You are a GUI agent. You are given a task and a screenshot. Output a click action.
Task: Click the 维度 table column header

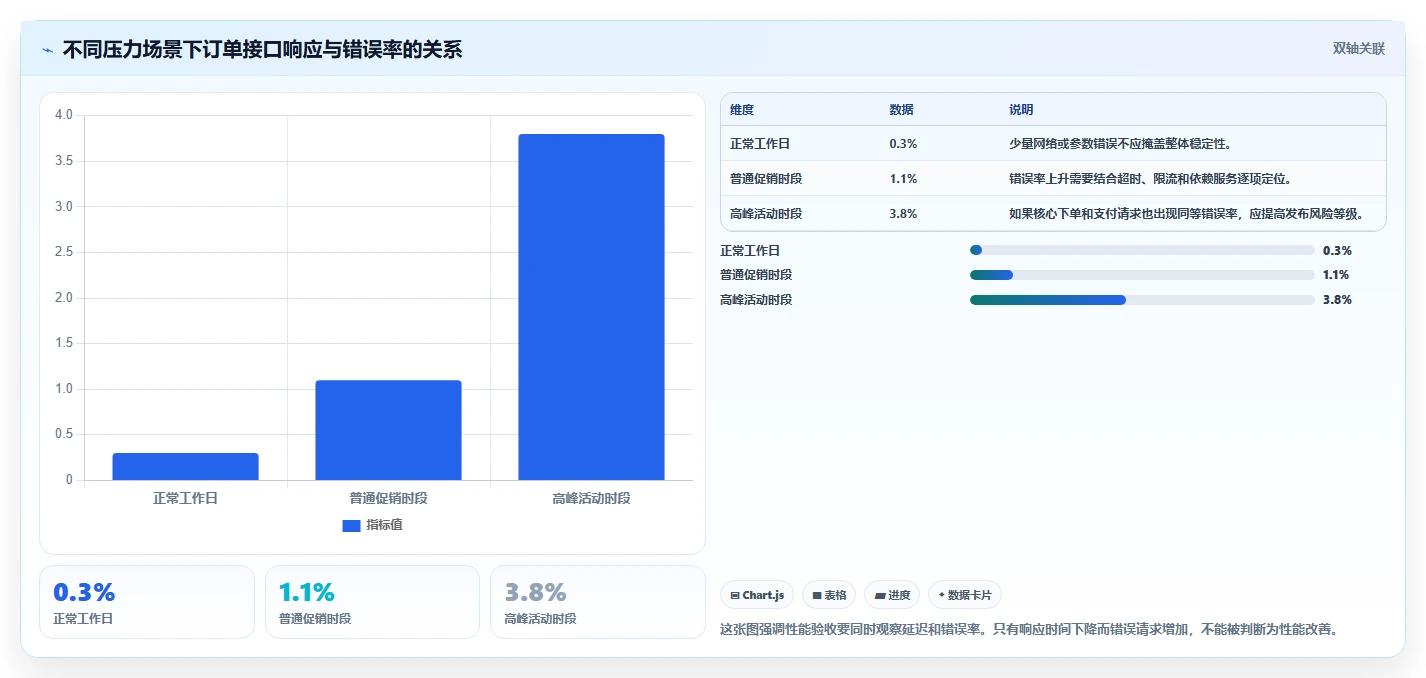pos(742,110)
